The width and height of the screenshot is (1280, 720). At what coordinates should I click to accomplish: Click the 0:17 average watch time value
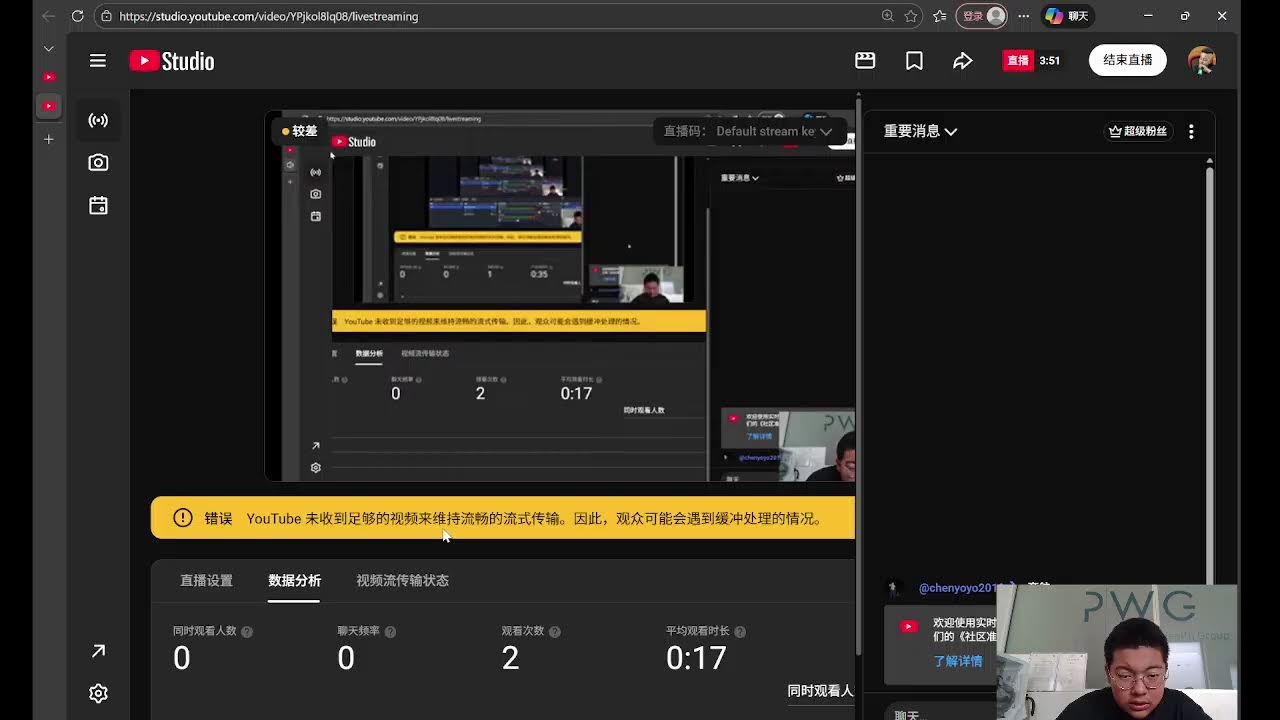point(696,657)
